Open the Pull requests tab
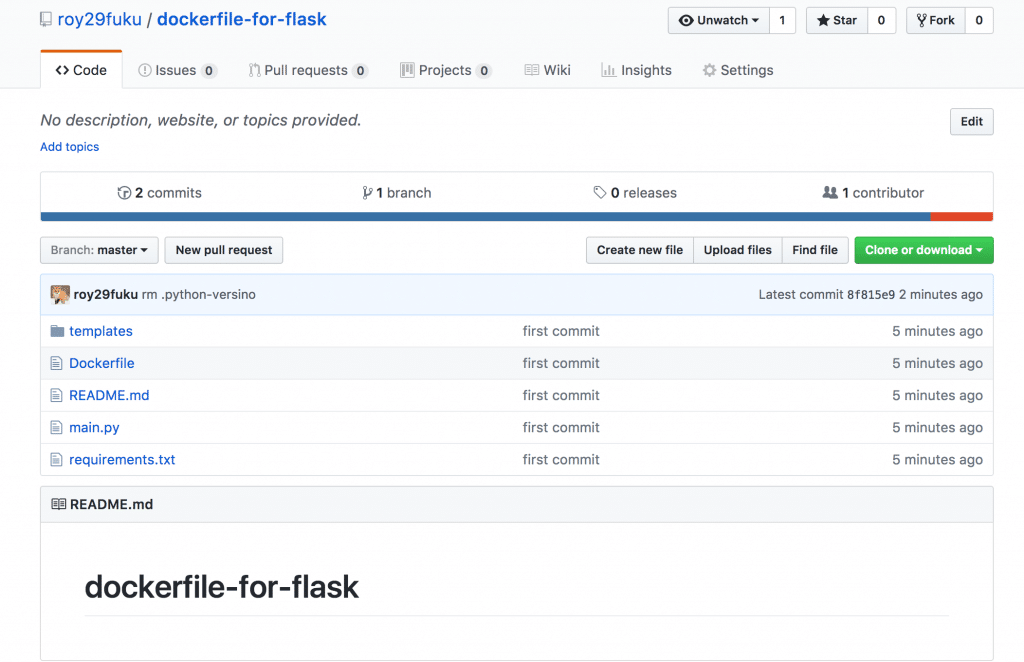The height and width of the screenshot is (662, 1024). (308, 70)
